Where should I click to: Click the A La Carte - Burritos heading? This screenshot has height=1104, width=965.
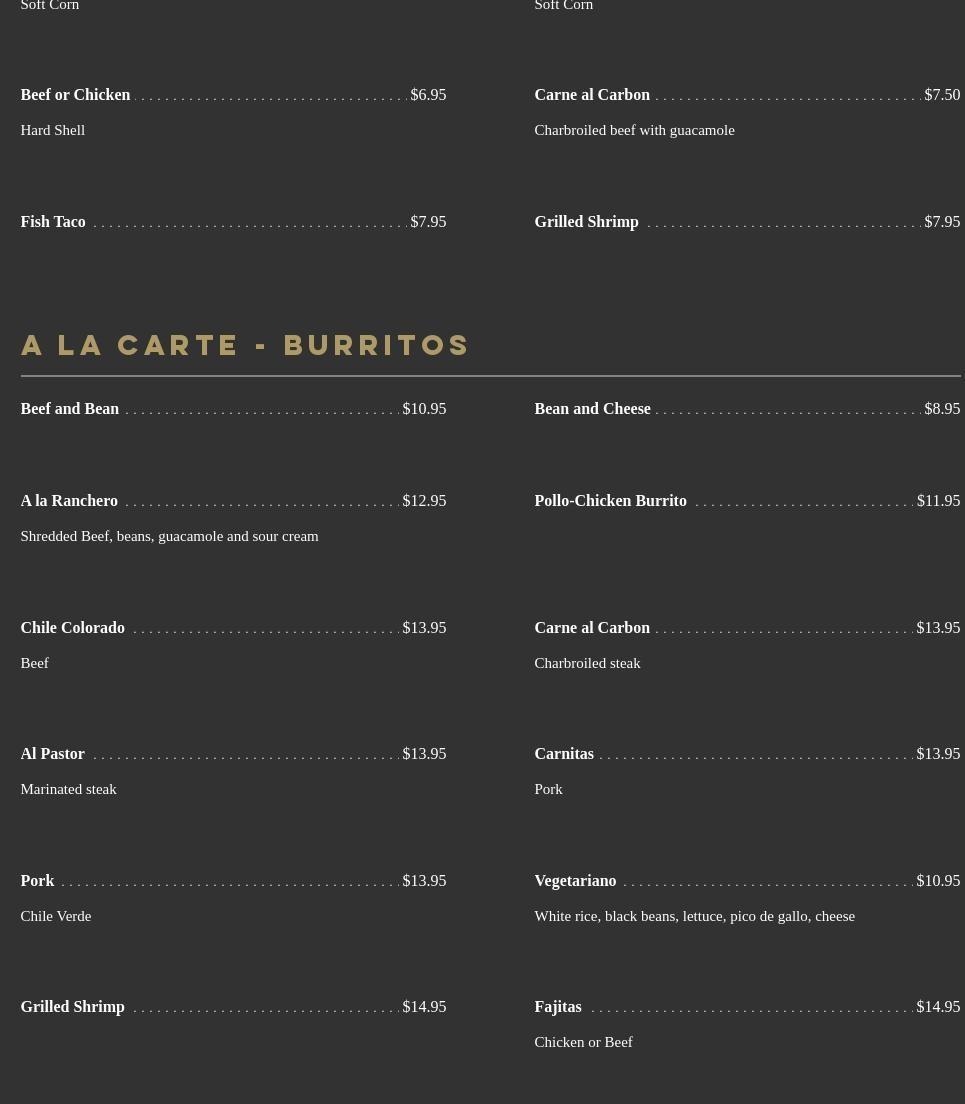click(x=245, y=345)
